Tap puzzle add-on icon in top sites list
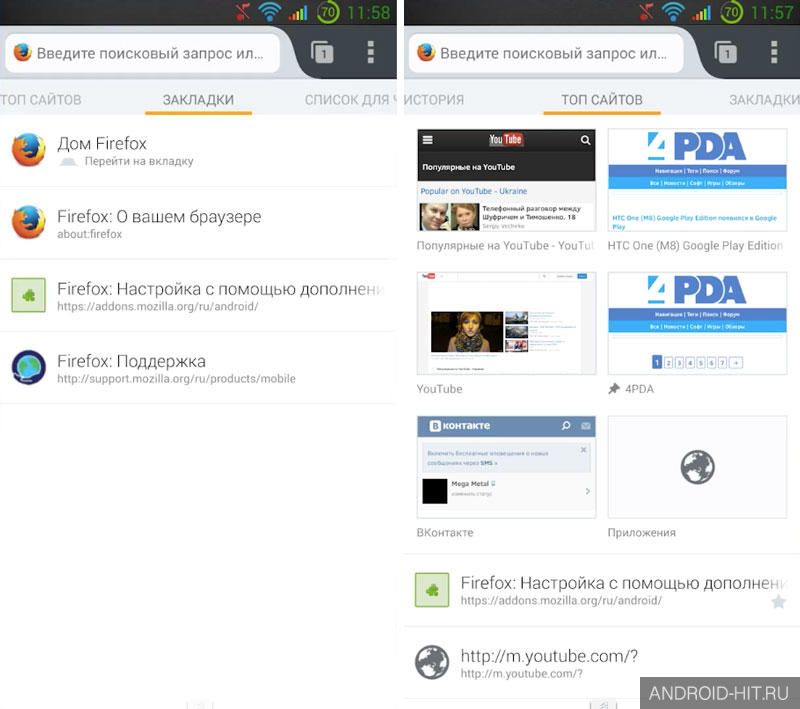 432,590
